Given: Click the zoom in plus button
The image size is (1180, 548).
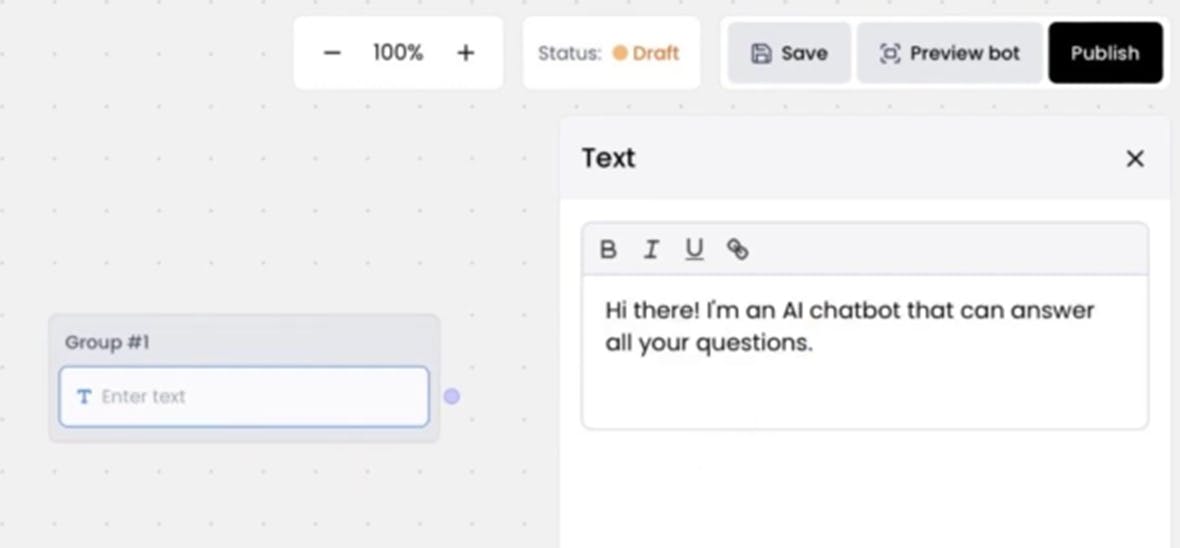Looking at the screenshot, I should coord(465,53).
